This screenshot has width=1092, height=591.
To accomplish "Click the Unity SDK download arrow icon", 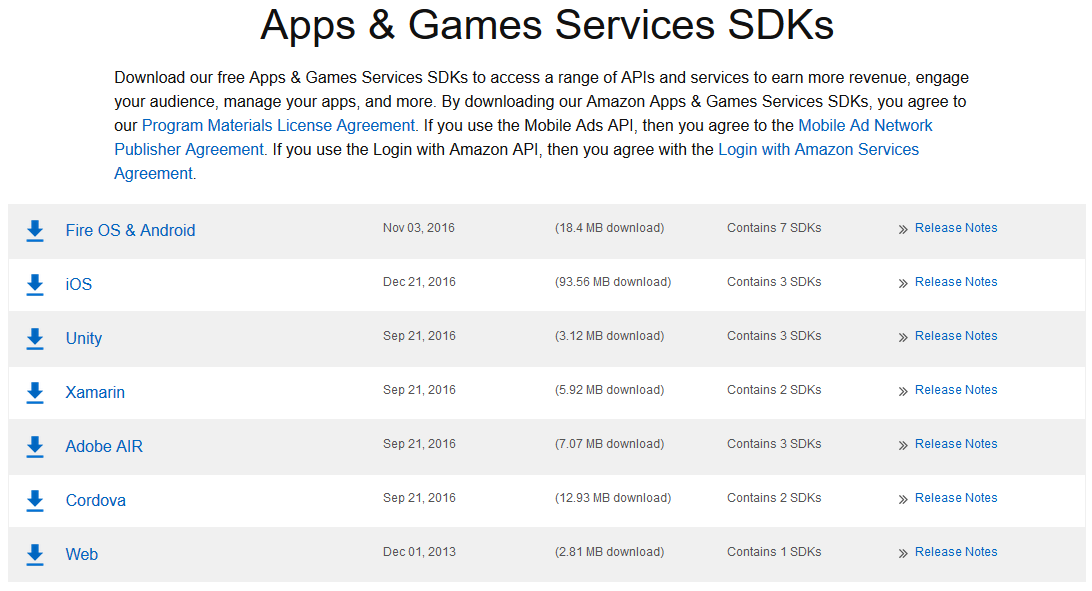I will coord(35,339).
